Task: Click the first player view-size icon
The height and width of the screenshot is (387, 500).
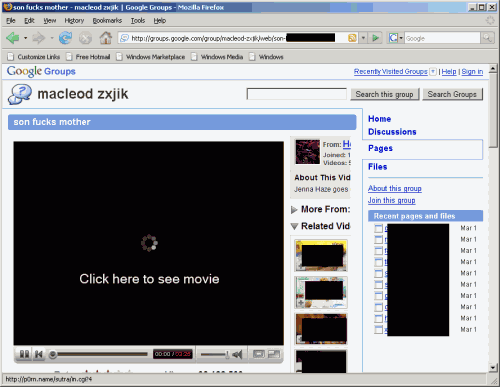Action: [259, 354]
